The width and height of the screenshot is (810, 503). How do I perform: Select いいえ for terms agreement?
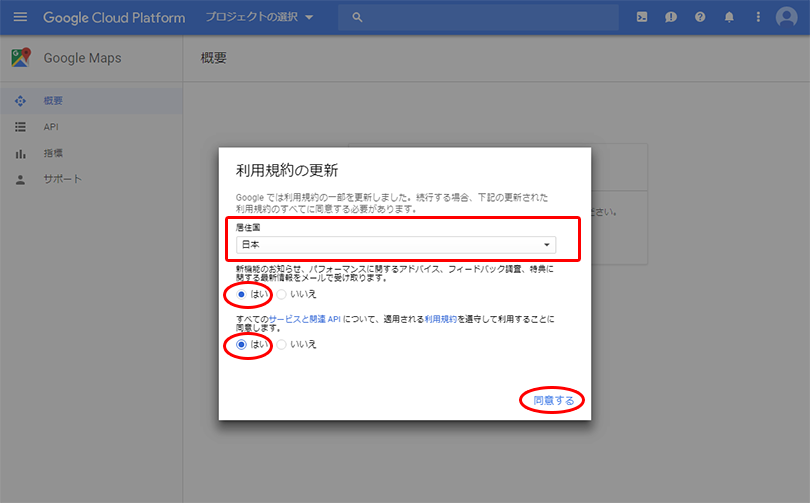tap(282, 344)
